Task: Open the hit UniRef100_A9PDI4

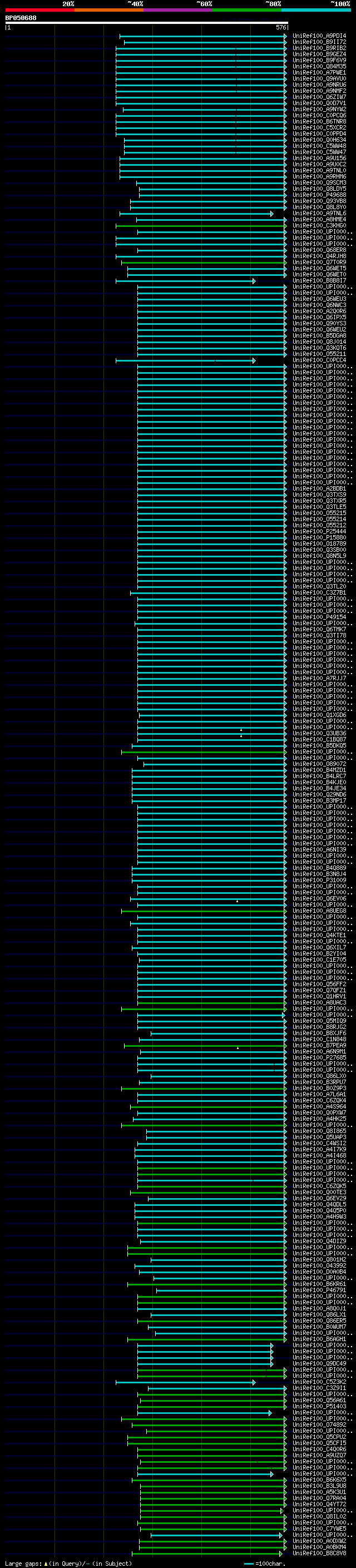Action: pos(319,36)
